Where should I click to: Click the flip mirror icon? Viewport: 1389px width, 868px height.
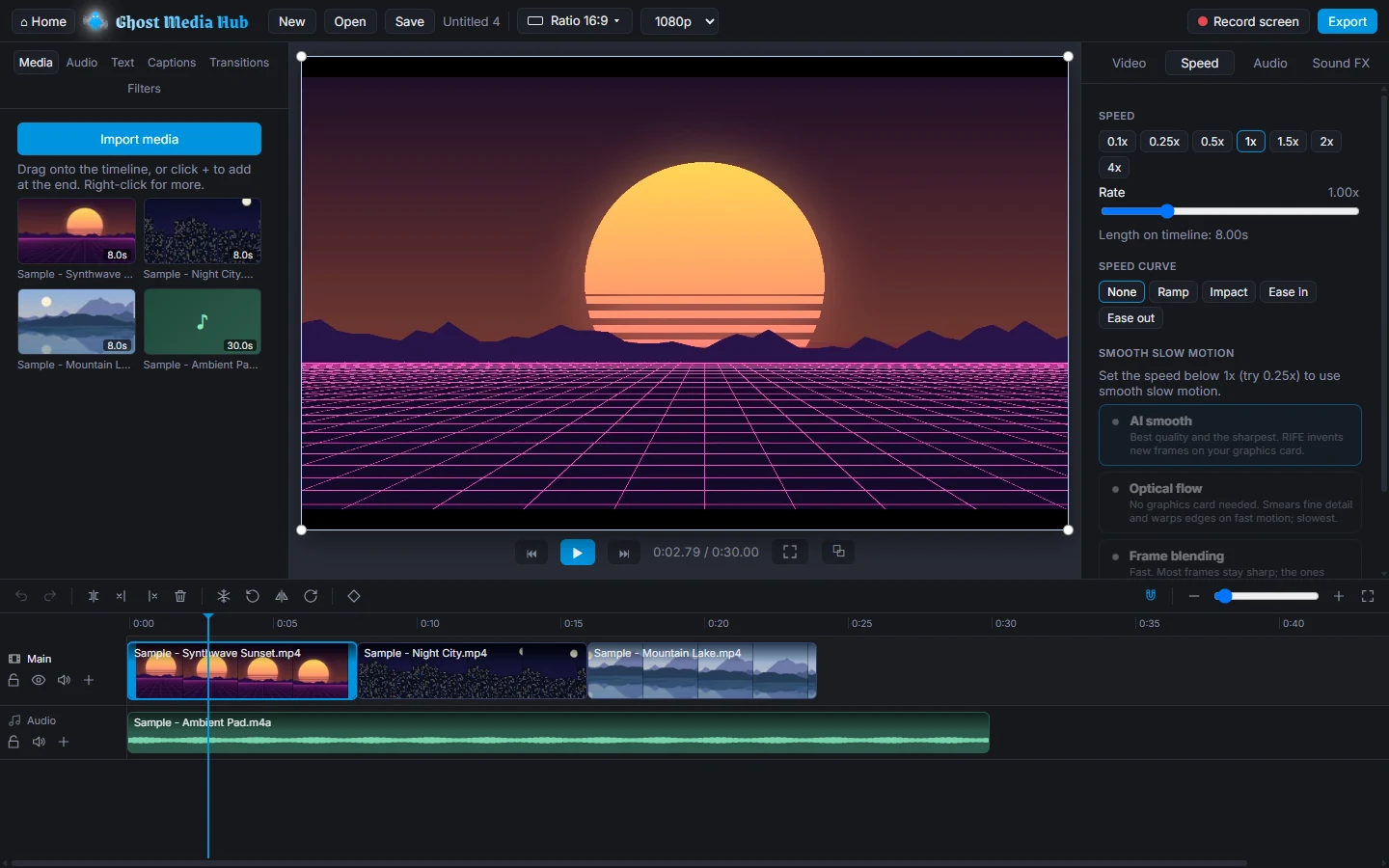282,596
